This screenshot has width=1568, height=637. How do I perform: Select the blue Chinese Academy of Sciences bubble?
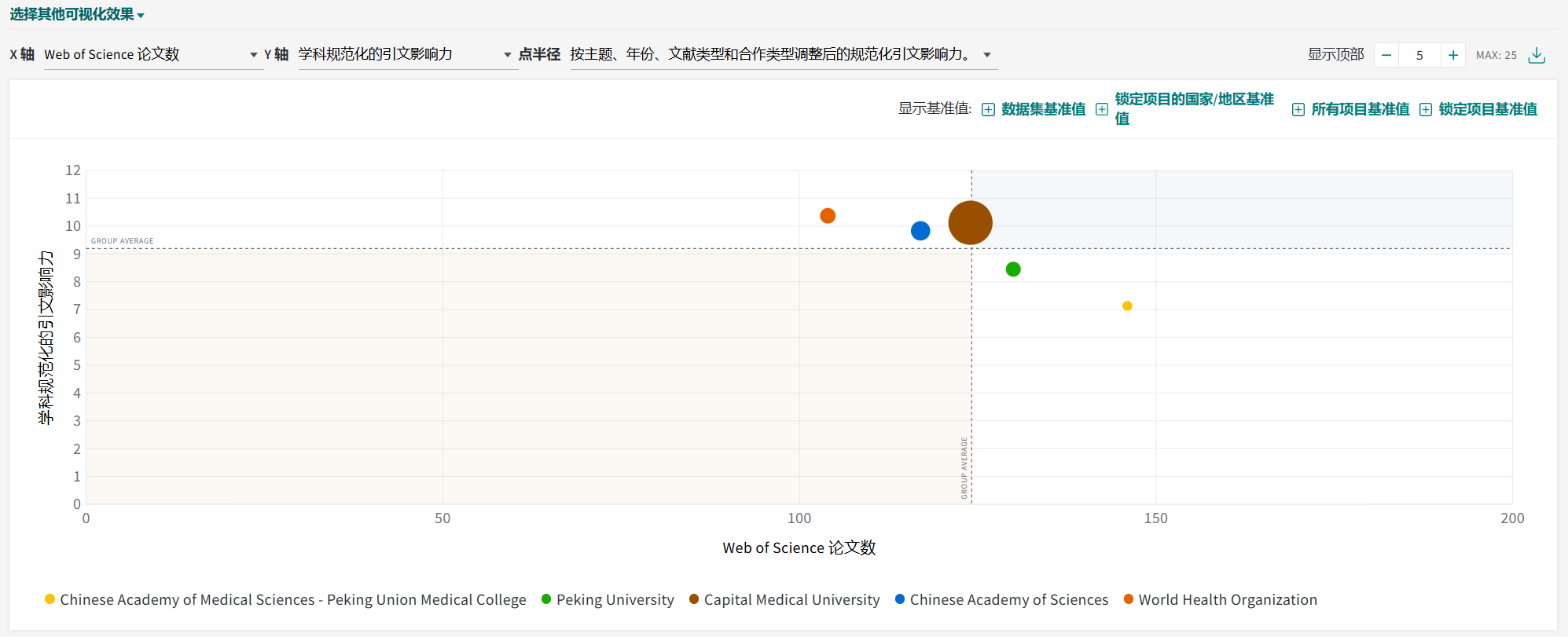pos(920,231)
